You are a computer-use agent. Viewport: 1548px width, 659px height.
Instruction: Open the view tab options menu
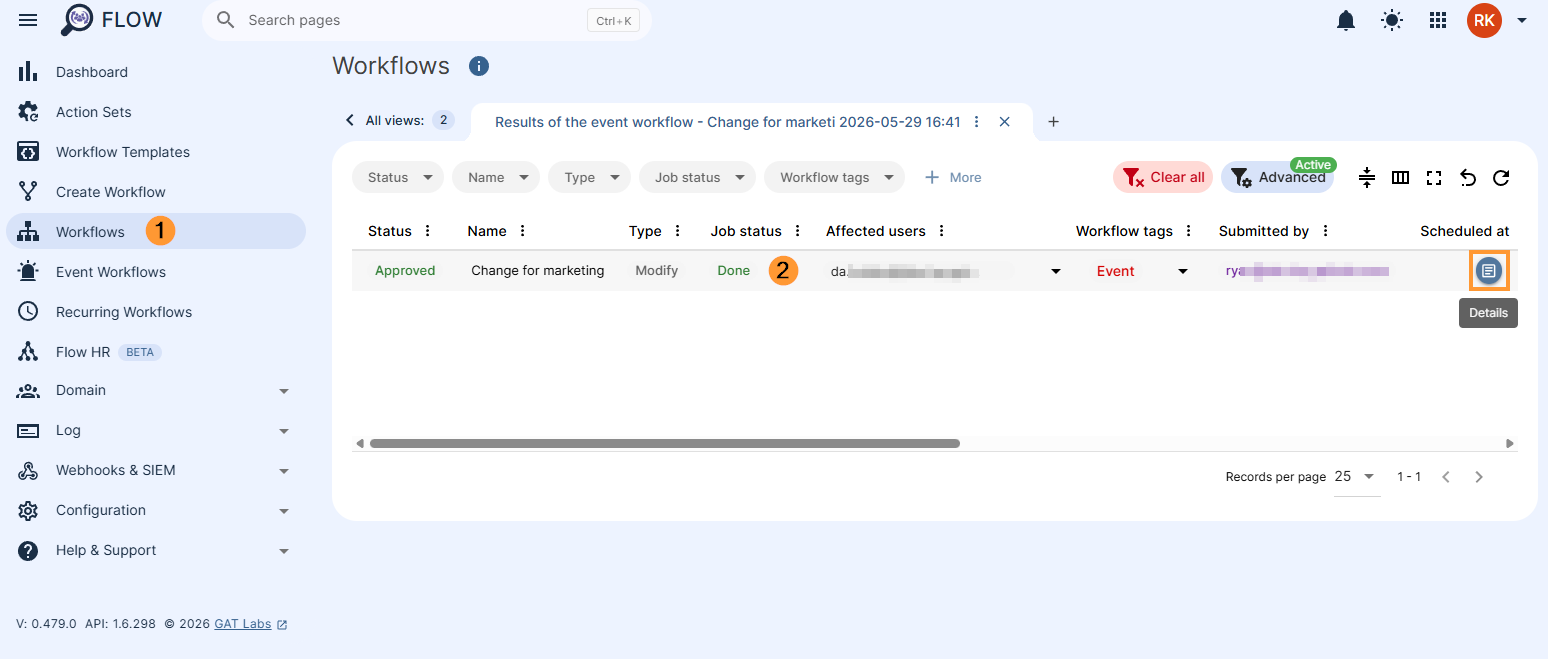coord(977,122)
